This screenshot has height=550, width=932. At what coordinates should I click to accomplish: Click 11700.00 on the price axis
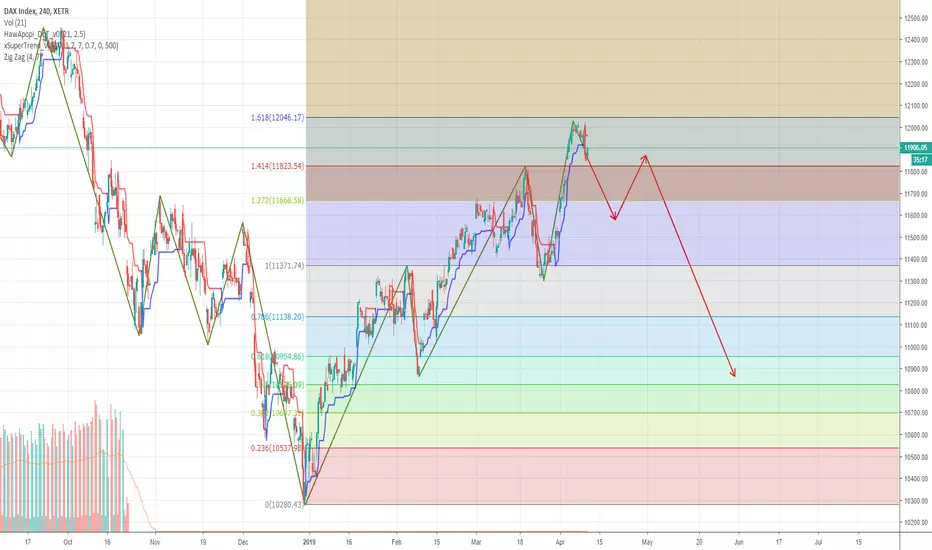click(x=916, y=194)
